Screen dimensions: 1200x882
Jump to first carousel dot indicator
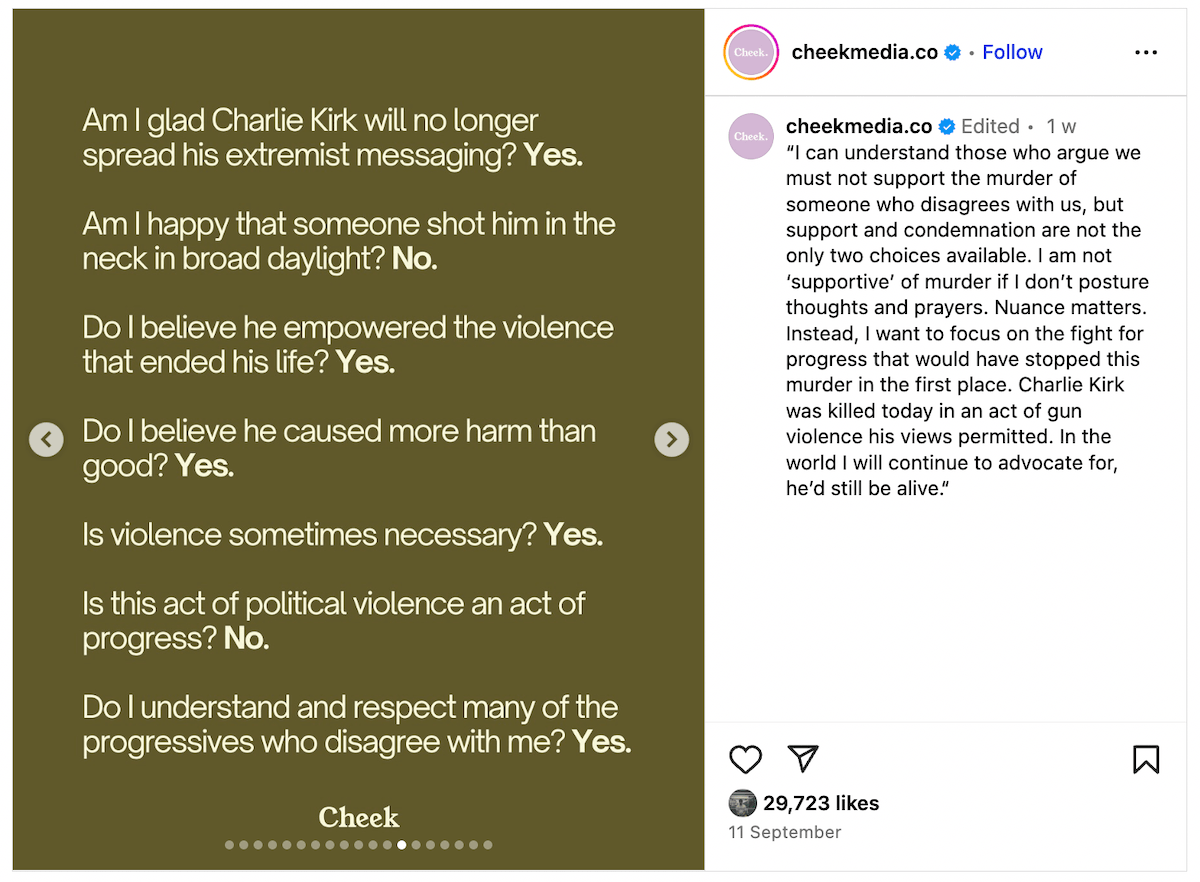pyautogui.click(x=229, y=845)
